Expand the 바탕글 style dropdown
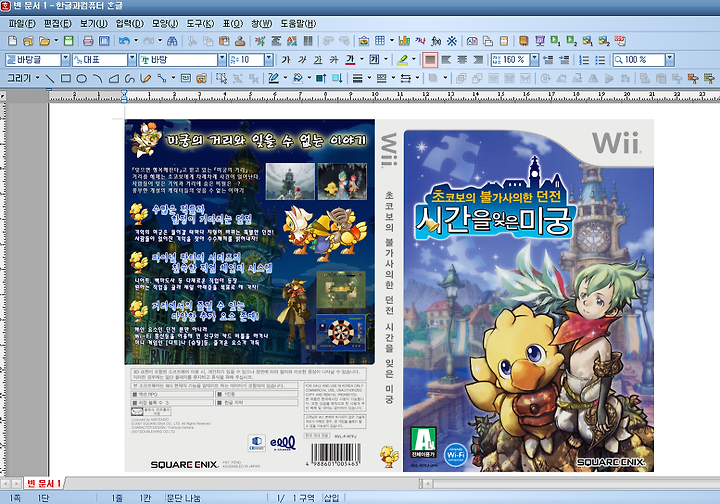This screenshot has width=720, height=504. pyautogui.click(x=65, y=60)
